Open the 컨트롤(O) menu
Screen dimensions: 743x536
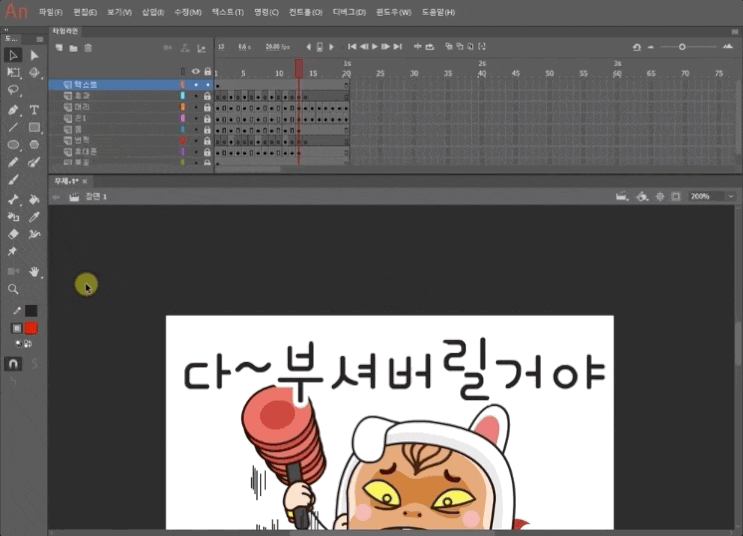[x=306, y=12]
